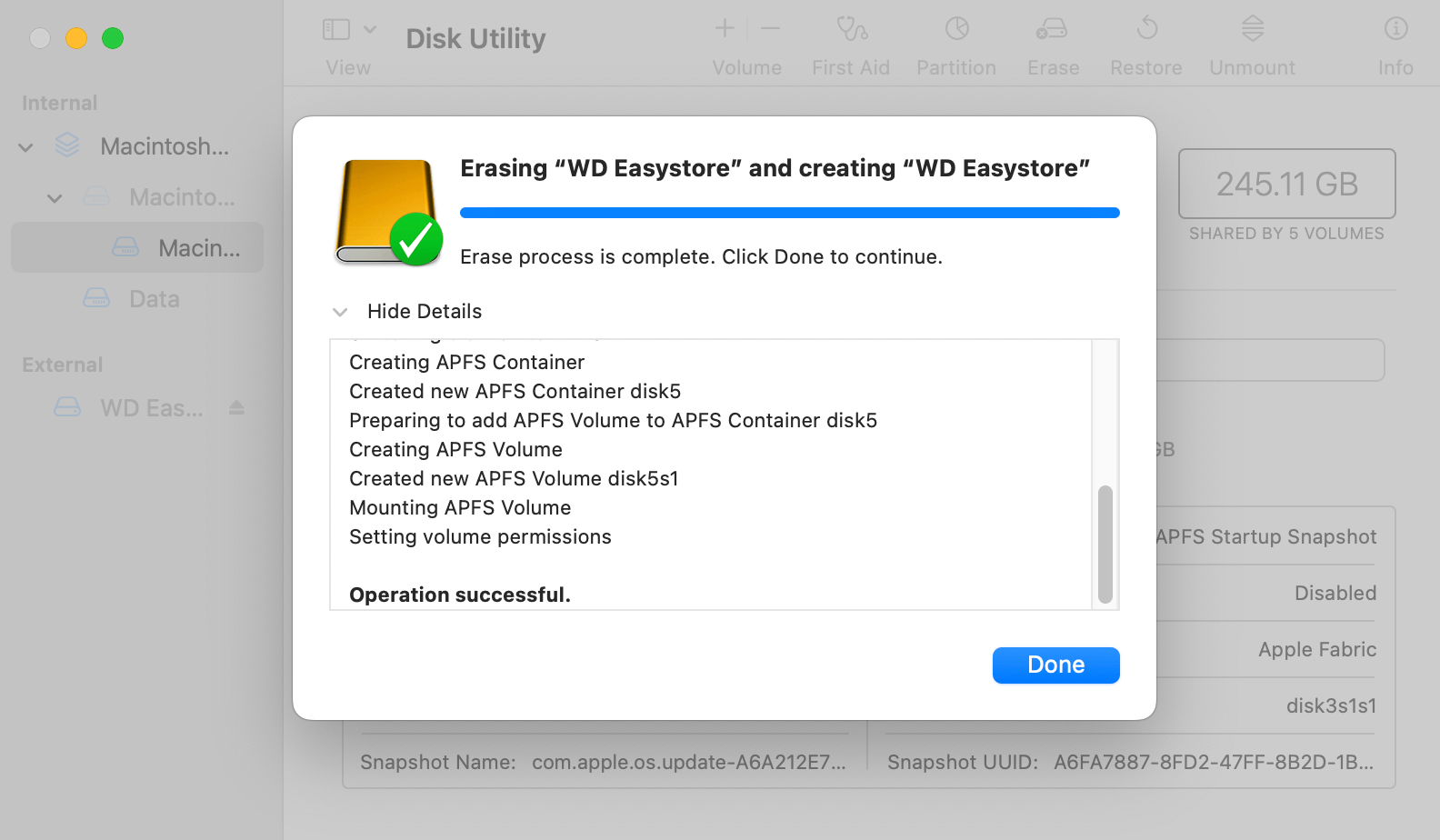The height and width of the screenshot is (840, 1440).
Task: Collapse the nested Macintosh container chevron
Action: pyautogui.click(x=55, y=197)
